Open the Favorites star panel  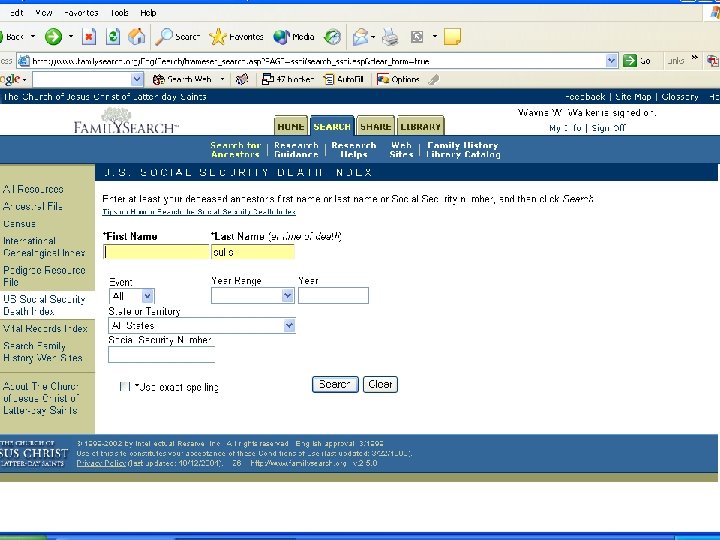236,37
